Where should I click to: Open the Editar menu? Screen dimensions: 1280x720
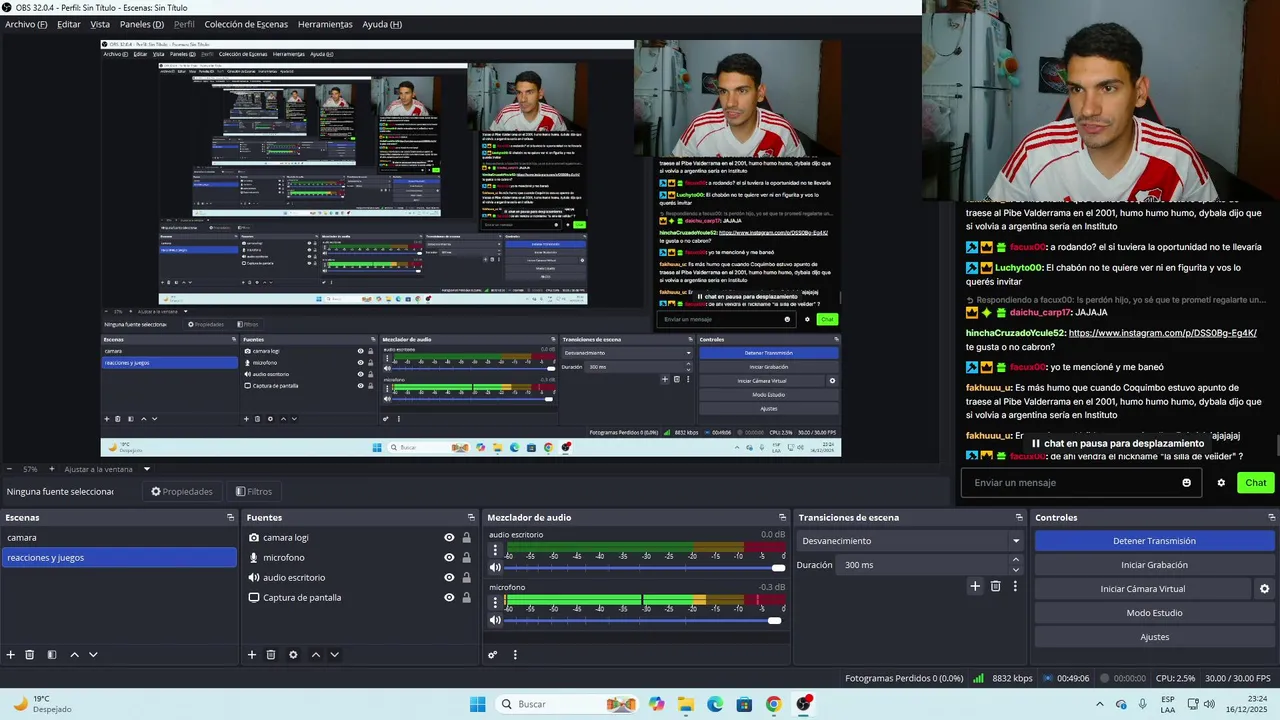69,24
